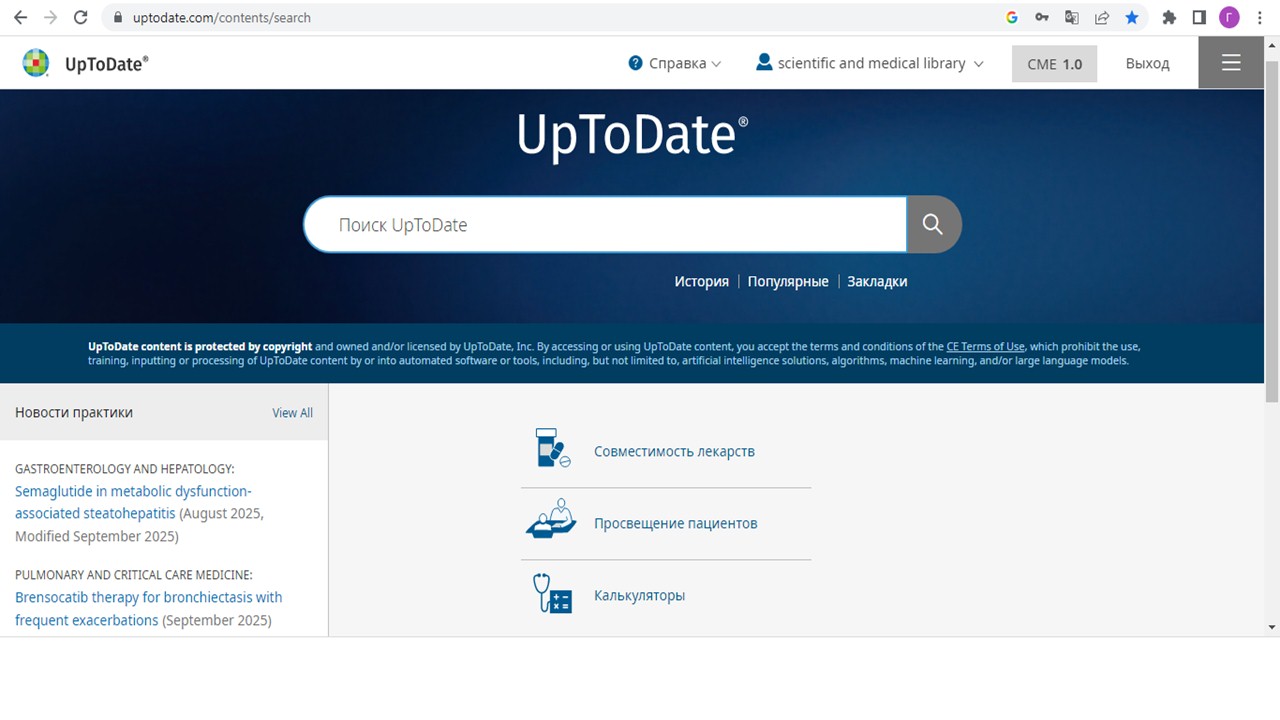The height and width of the screenshot is (720, 1280).
Task: Open Semaglutide in metabolic dysfunction article
Action: pos(133,502)
